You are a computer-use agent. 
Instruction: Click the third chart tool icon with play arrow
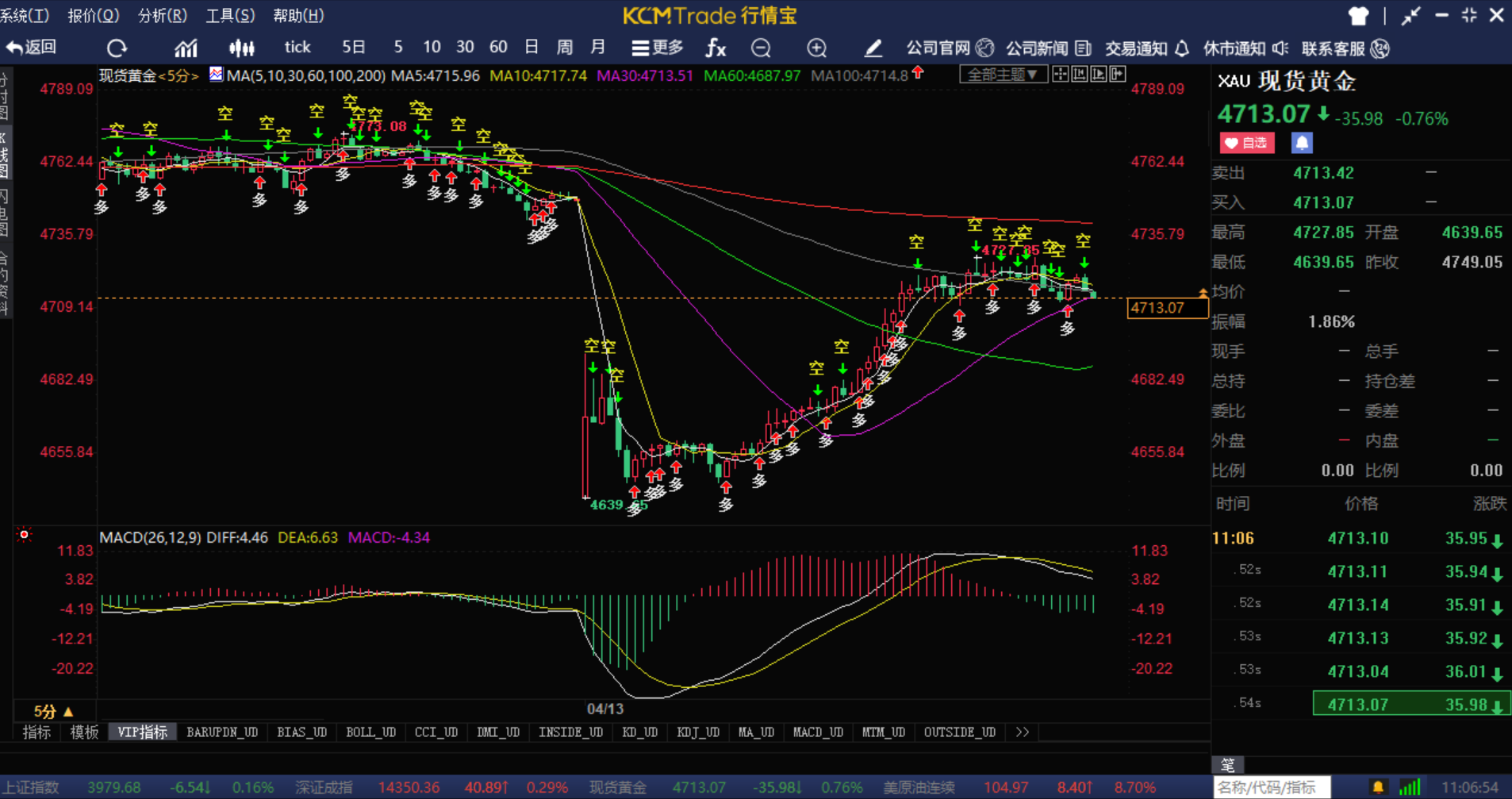[x=1099, y=75]
